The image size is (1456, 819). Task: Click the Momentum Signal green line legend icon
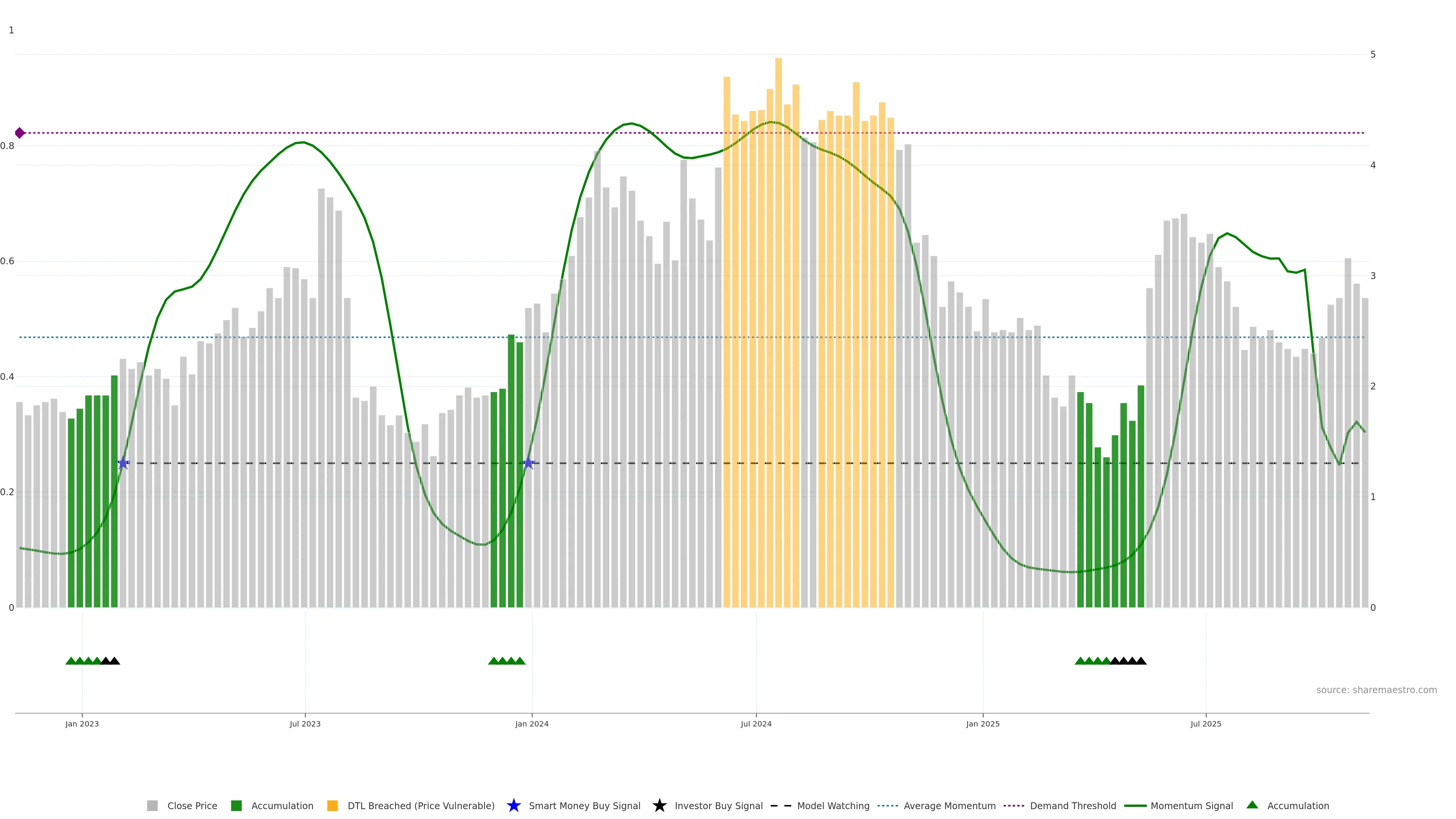pos(1135,805)
